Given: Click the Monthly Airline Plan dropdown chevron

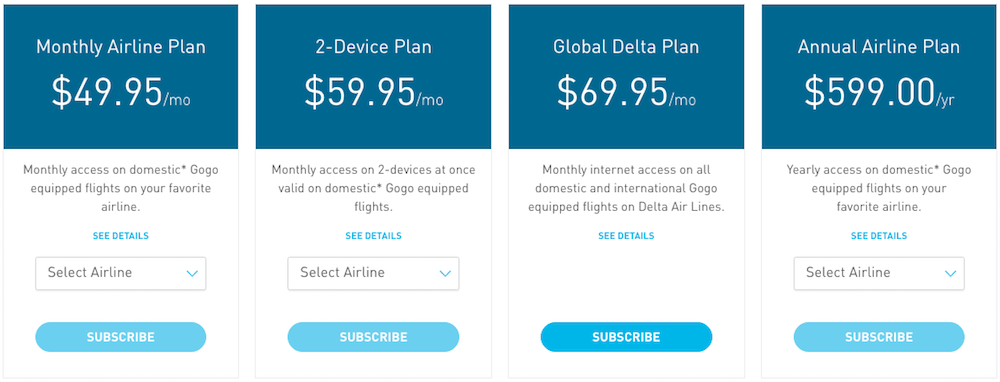Looking at the screenshot, I should tap(192, 274).
